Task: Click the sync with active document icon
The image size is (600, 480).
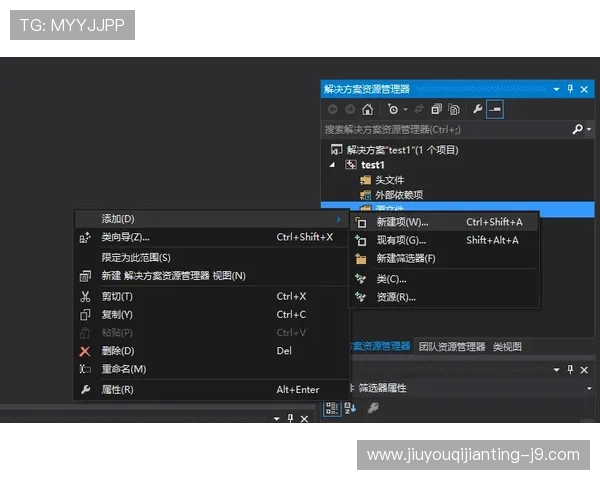Action: pos(419,109)
